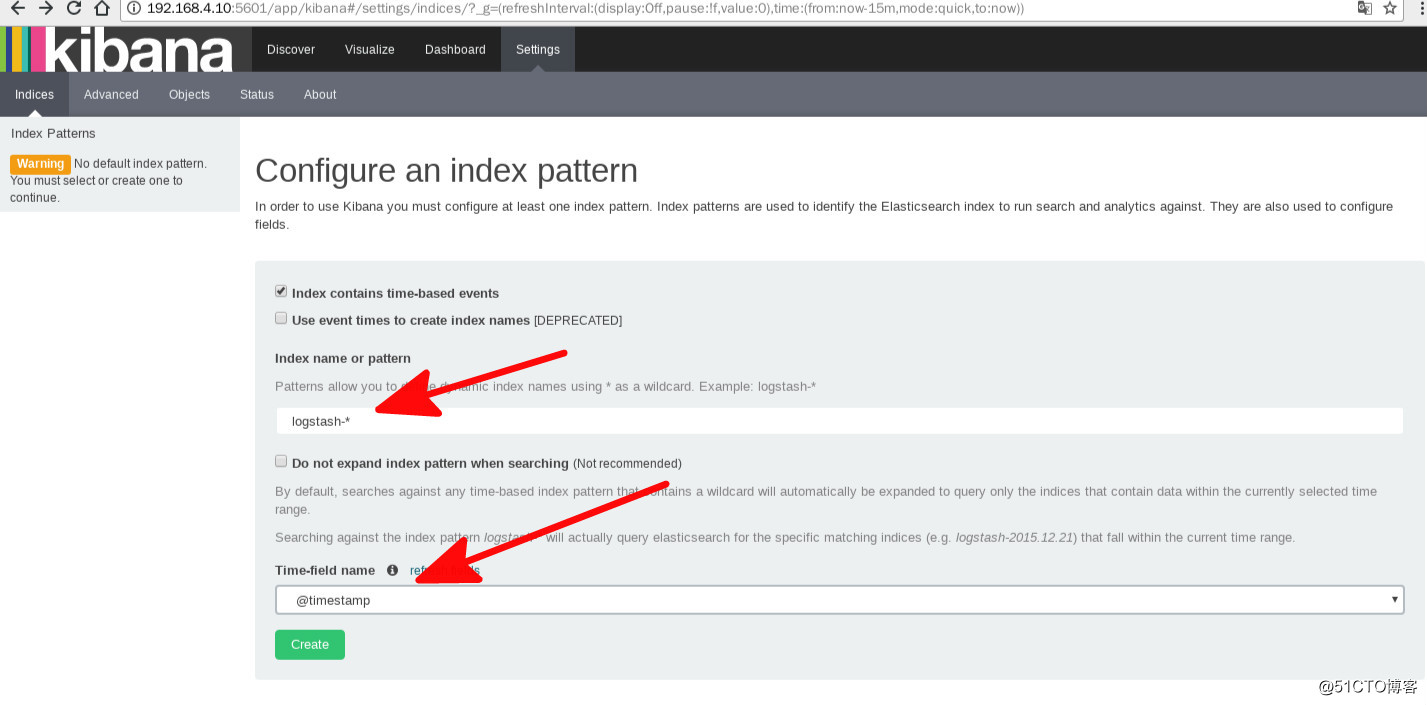This screenshot has height=705, width=1427.
Task: Reload the page with the refresh icon
Action: (74, 8)
